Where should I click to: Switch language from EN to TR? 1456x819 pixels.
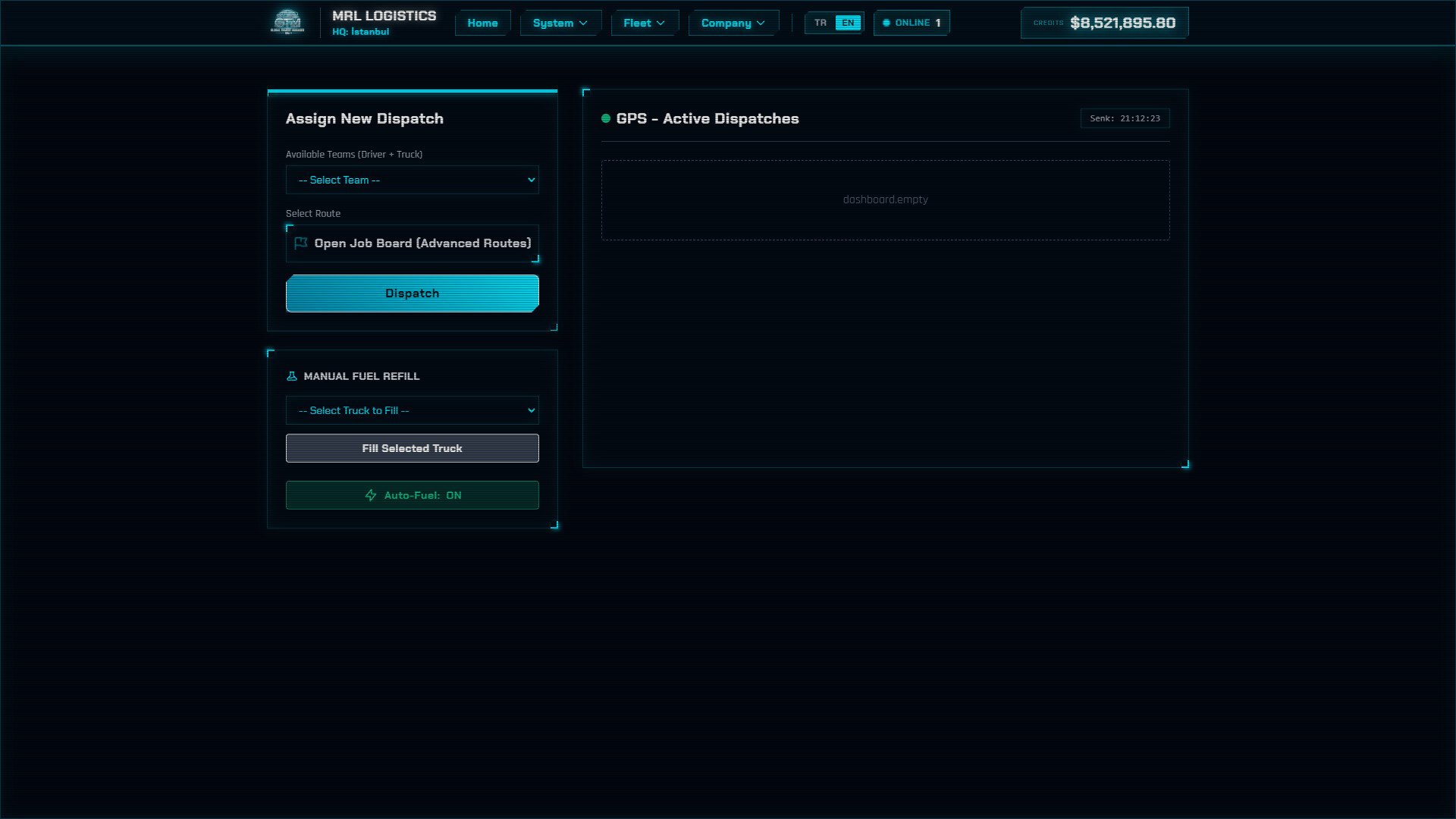820,23
